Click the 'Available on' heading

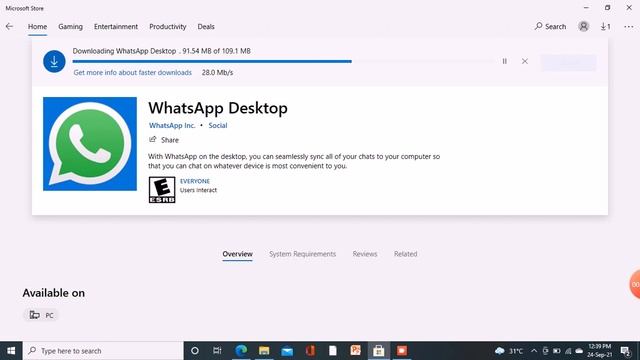click(x=53, y=293)
